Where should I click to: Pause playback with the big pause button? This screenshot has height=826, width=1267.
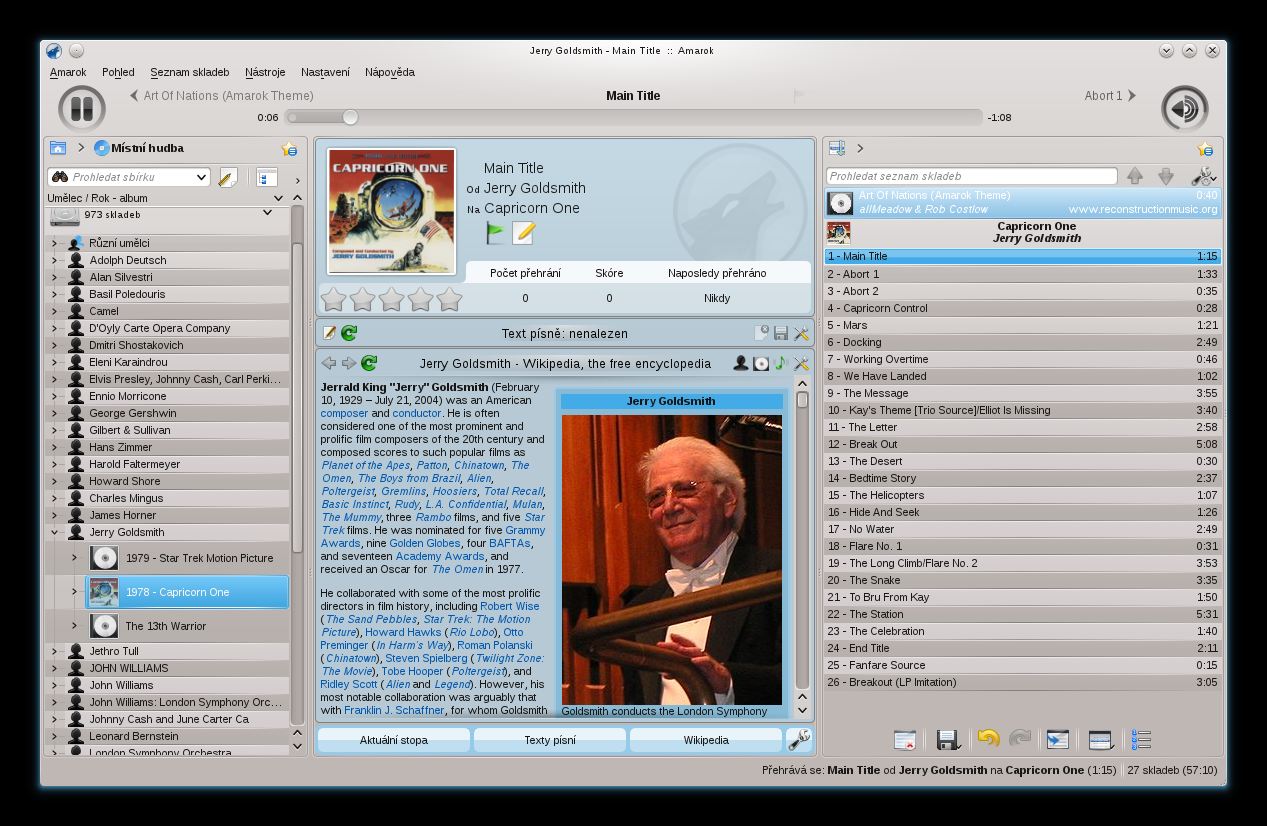click(82, 109)
